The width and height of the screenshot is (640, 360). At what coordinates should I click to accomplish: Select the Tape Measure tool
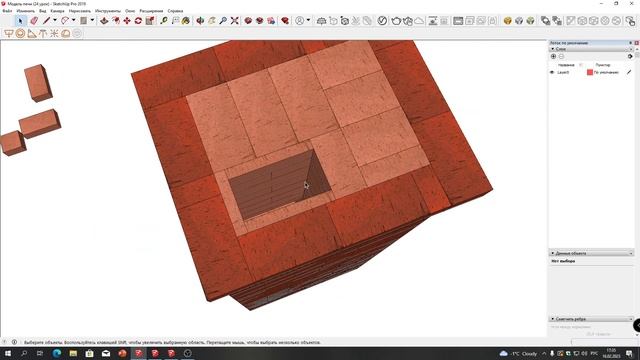point(164,20)
